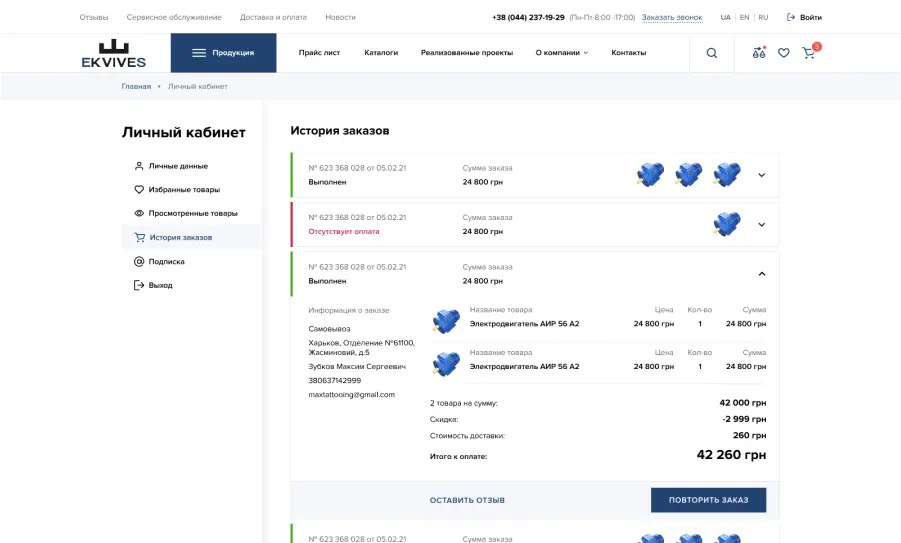Expand the order with Отсутствует оплата status
The image size is (901, 543).
[x=761, y=225]
